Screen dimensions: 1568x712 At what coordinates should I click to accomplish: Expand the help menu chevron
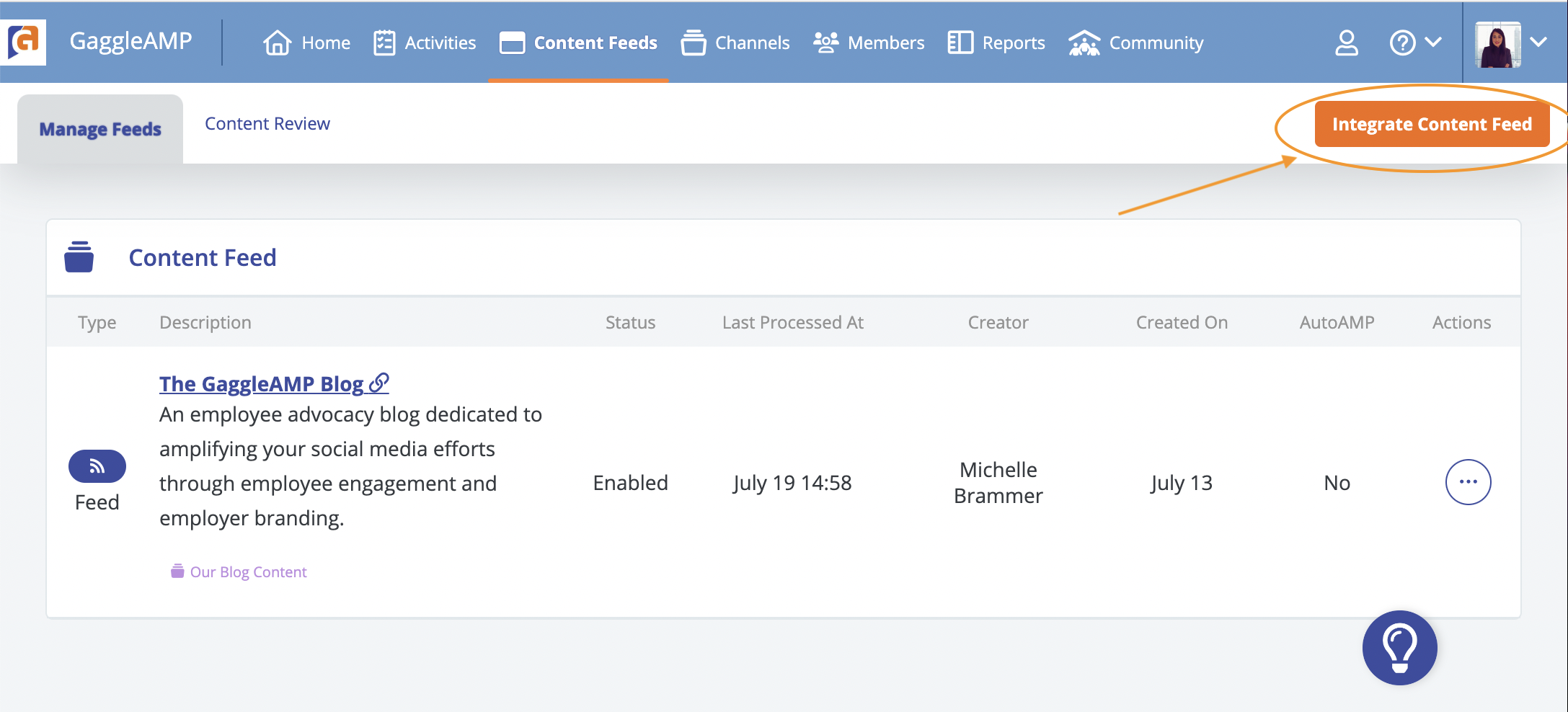pyautogui.click(x=1433, y=43)
